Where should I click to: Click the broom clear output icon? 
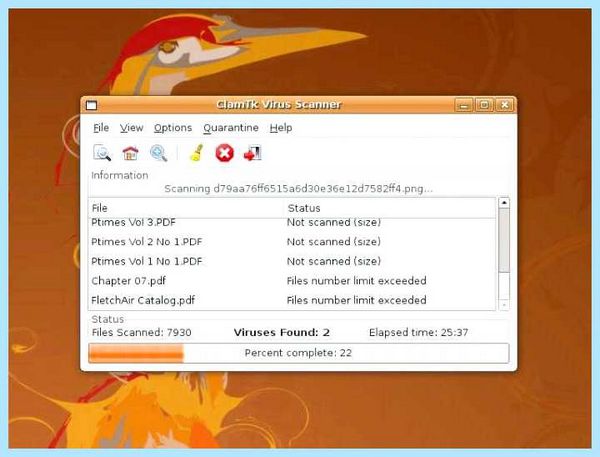pyautogui.click(x=196, y=153)
